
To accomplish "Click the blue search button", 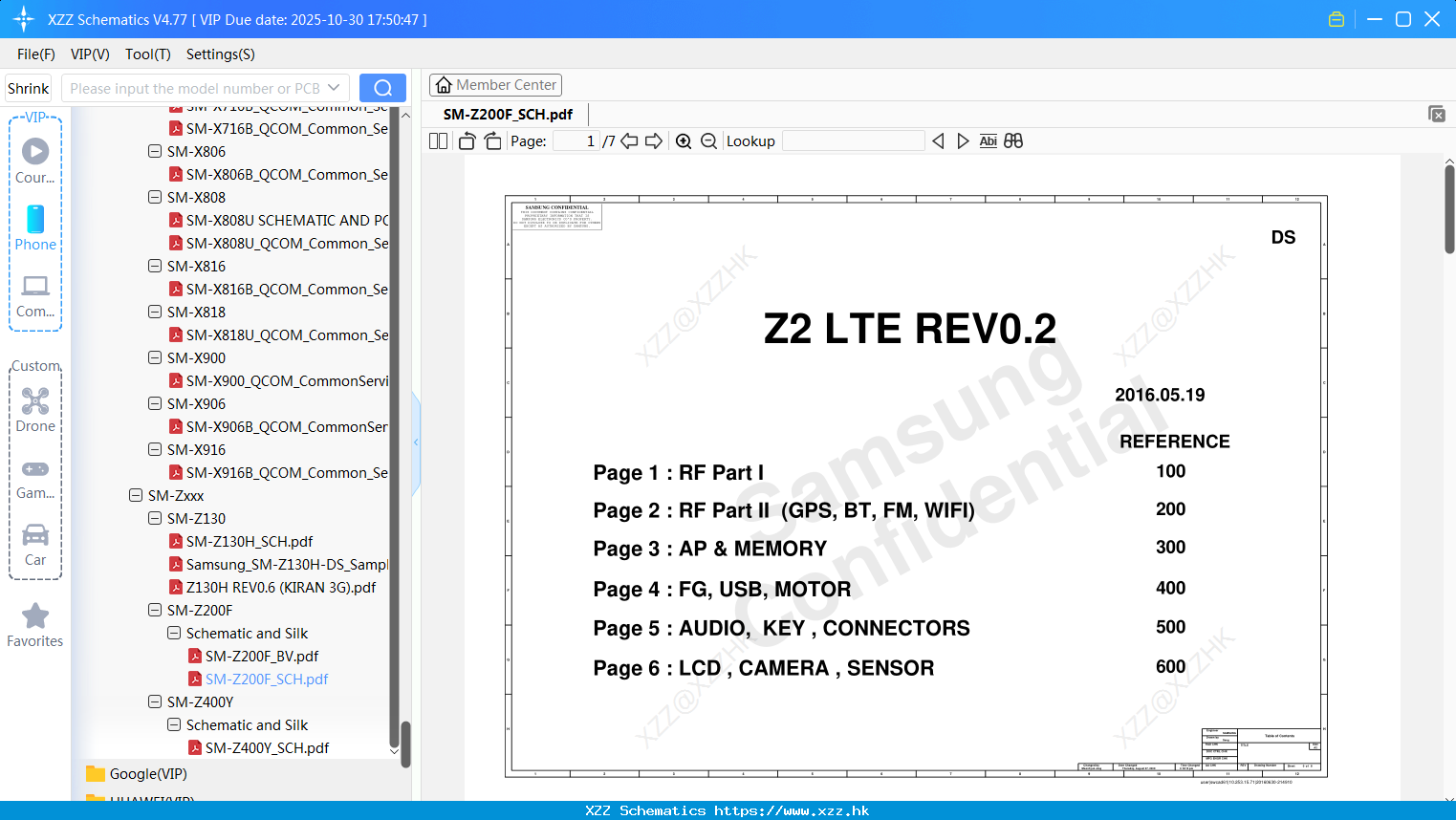I will point(382,88).
